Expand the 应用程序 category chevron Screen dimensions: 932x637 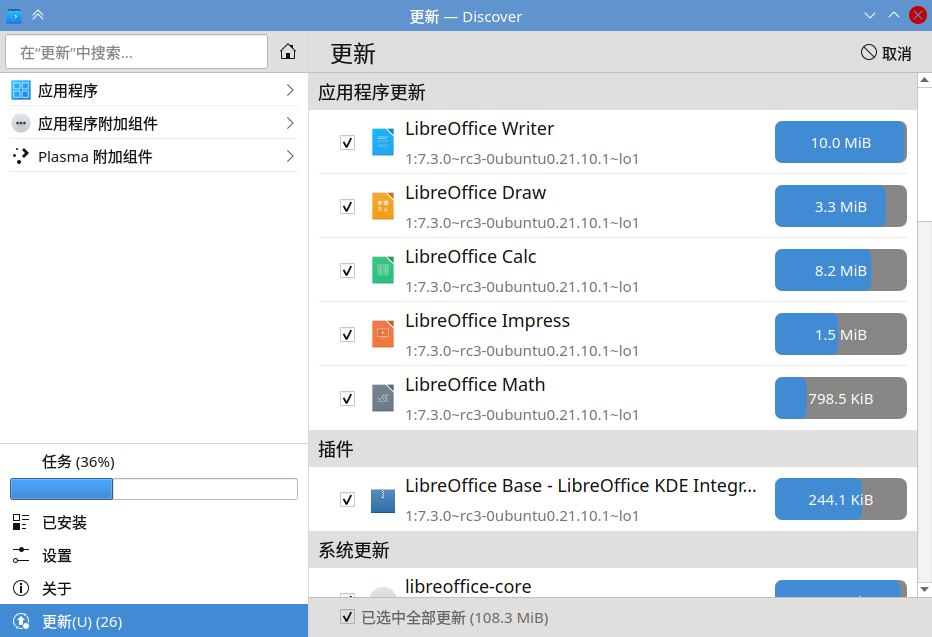(x=290, y=90)
